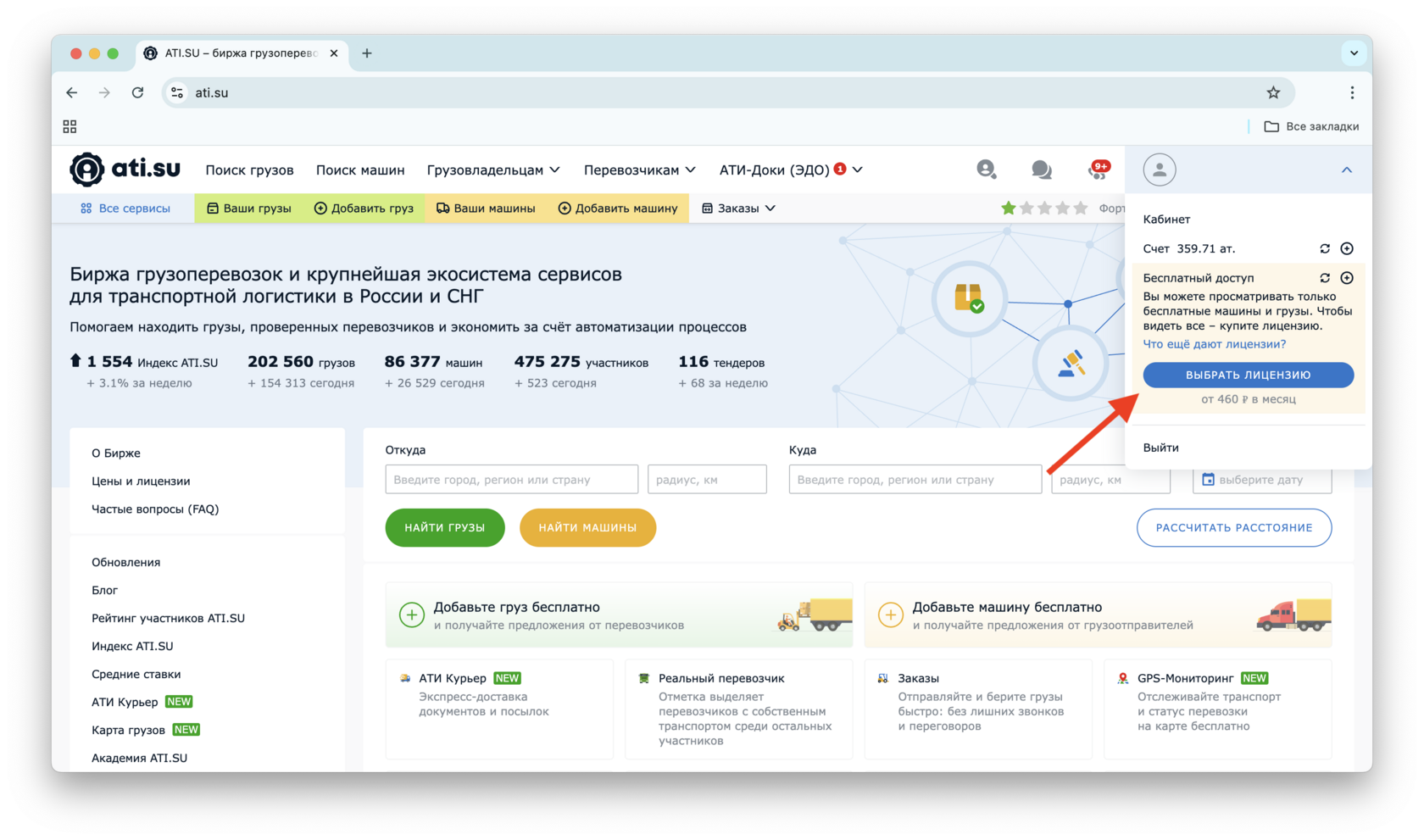This screenshot has width=1424, height=840.
Task: Open the chat messages icon
Action: click(x=1041, y=170)
